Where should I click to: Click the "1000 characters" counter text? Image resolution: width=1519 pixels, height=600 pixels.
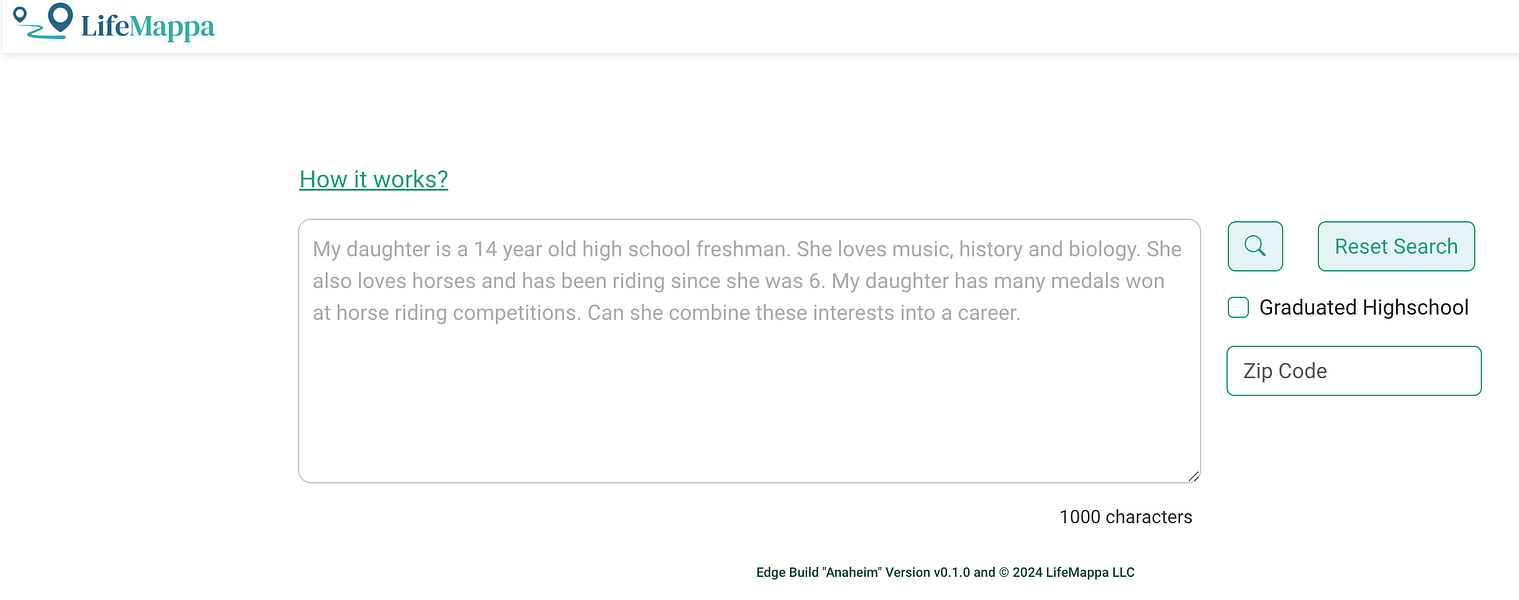point(1125,517)
